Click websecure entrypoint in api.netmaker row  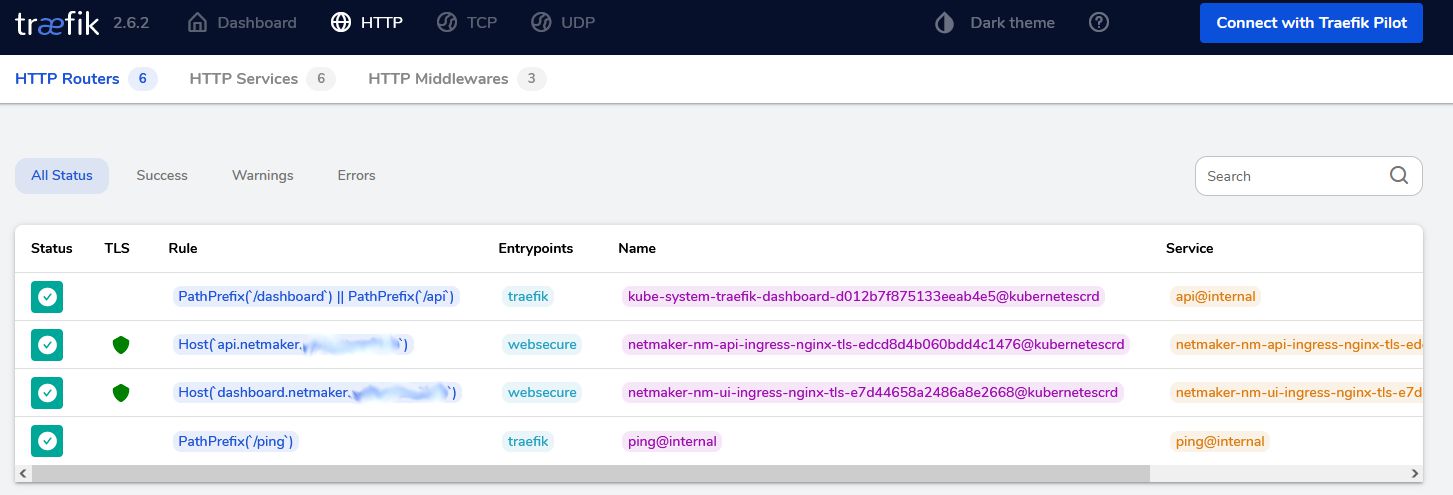542,344
